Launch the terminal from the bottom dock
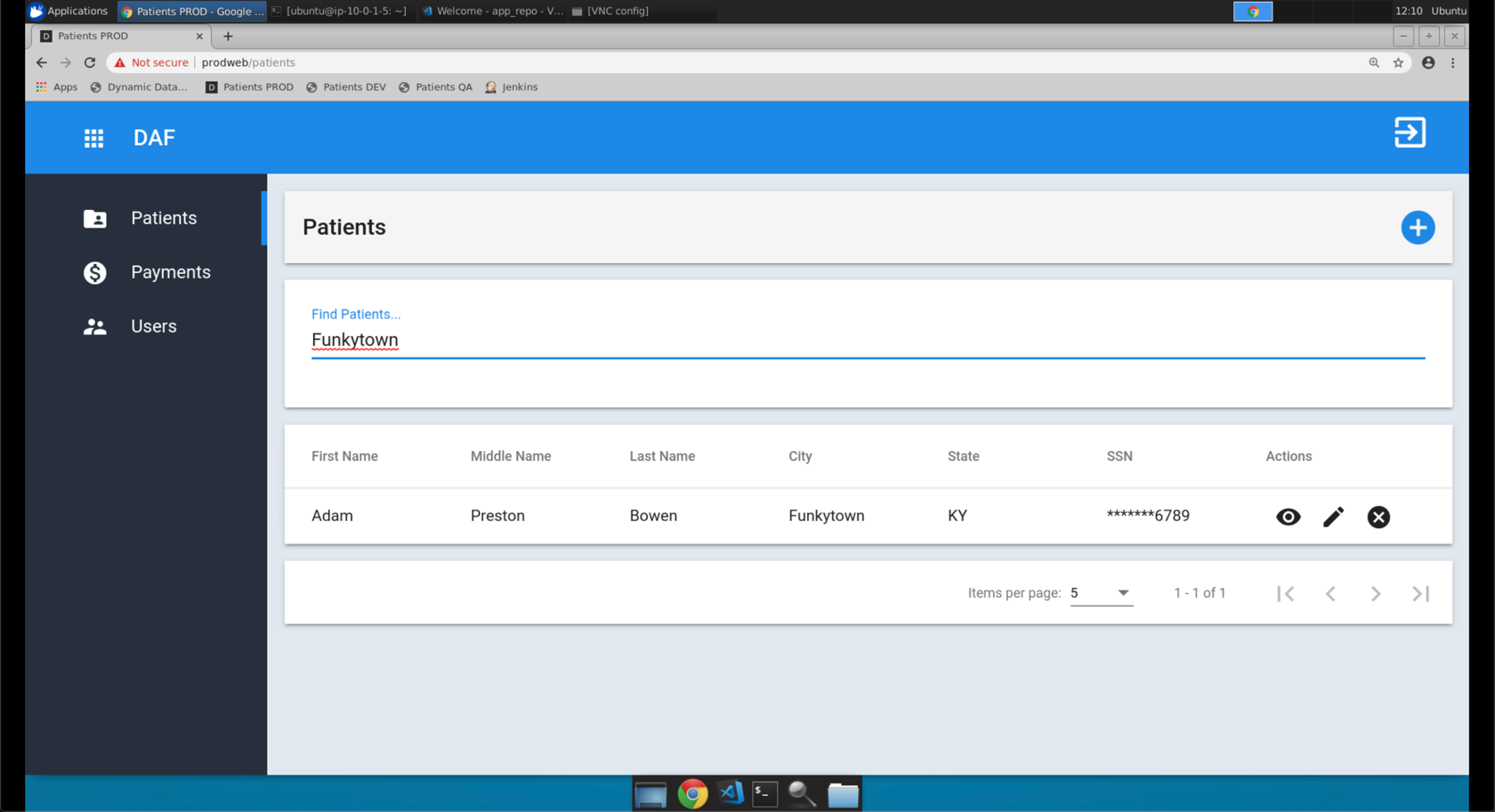1495x812 pixels. 764,793
